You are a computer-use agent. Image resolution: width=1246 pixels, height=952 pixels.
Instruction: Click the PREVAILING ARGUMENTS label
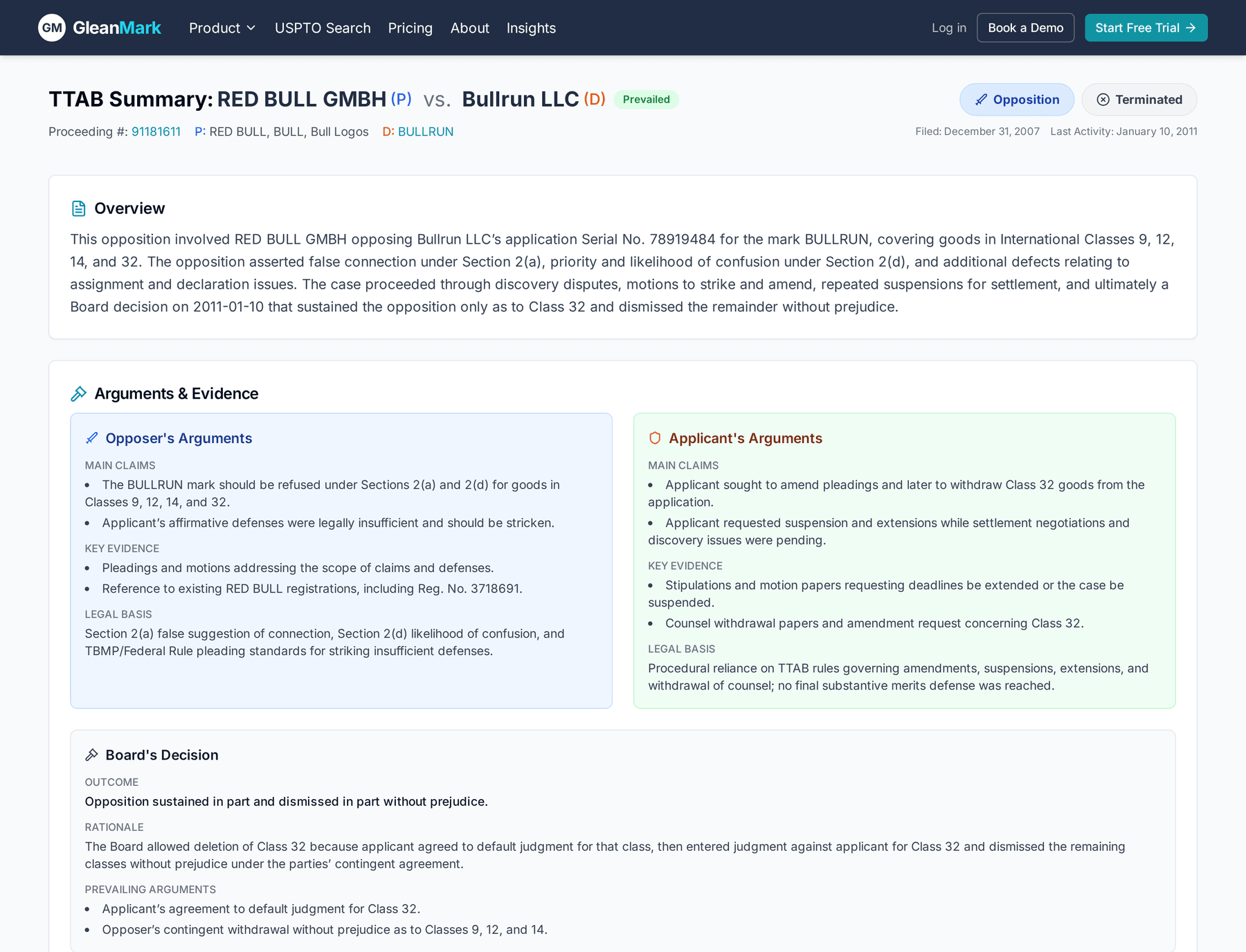point(150,889)
